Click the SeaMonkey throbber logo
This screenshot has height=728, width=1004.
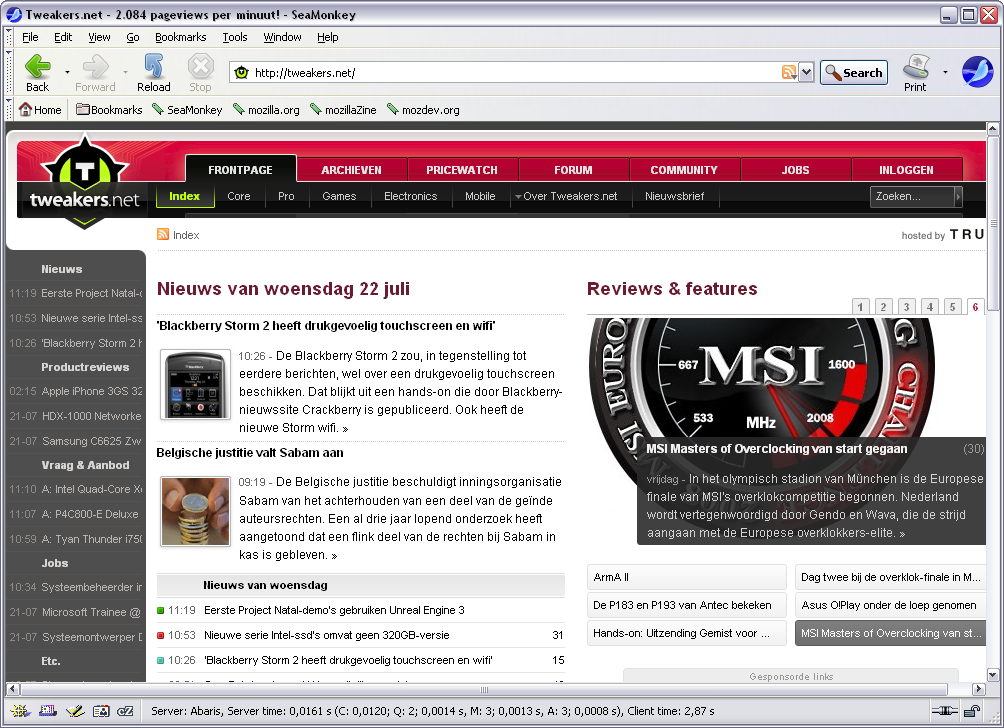click(977, 72)
